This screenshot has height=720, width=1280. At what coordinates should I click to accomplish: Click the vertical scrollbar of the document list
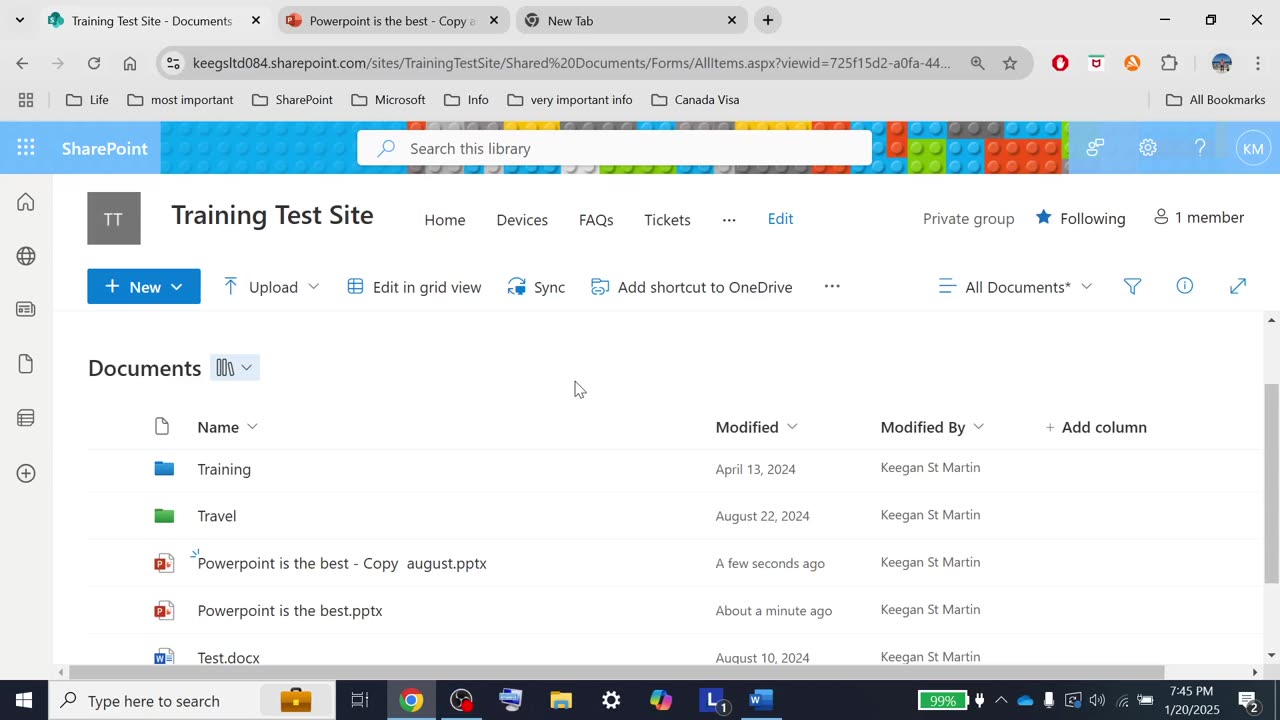1272,485
